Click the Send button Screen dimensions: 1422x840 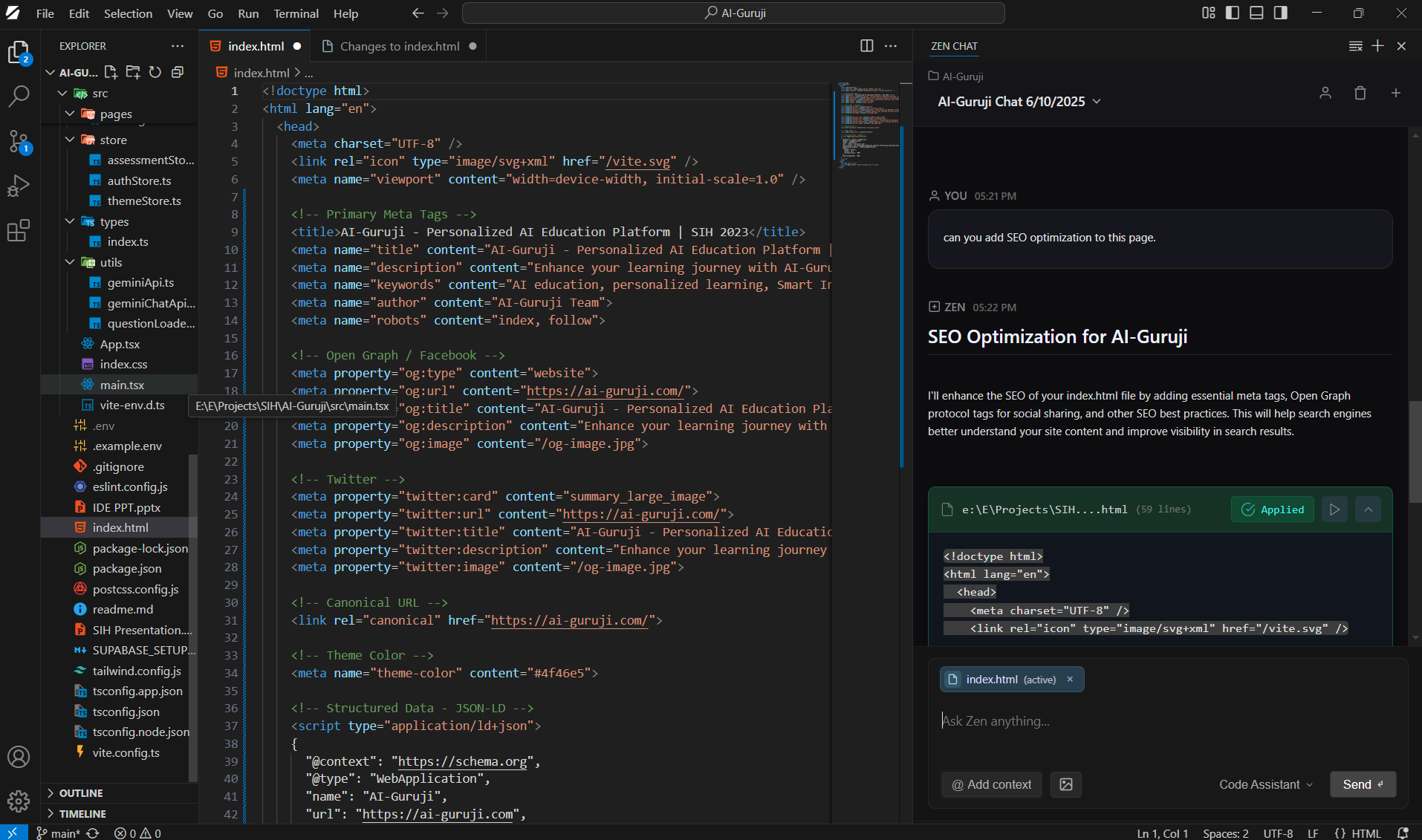pyautogui.click(x=1363, y=785)
